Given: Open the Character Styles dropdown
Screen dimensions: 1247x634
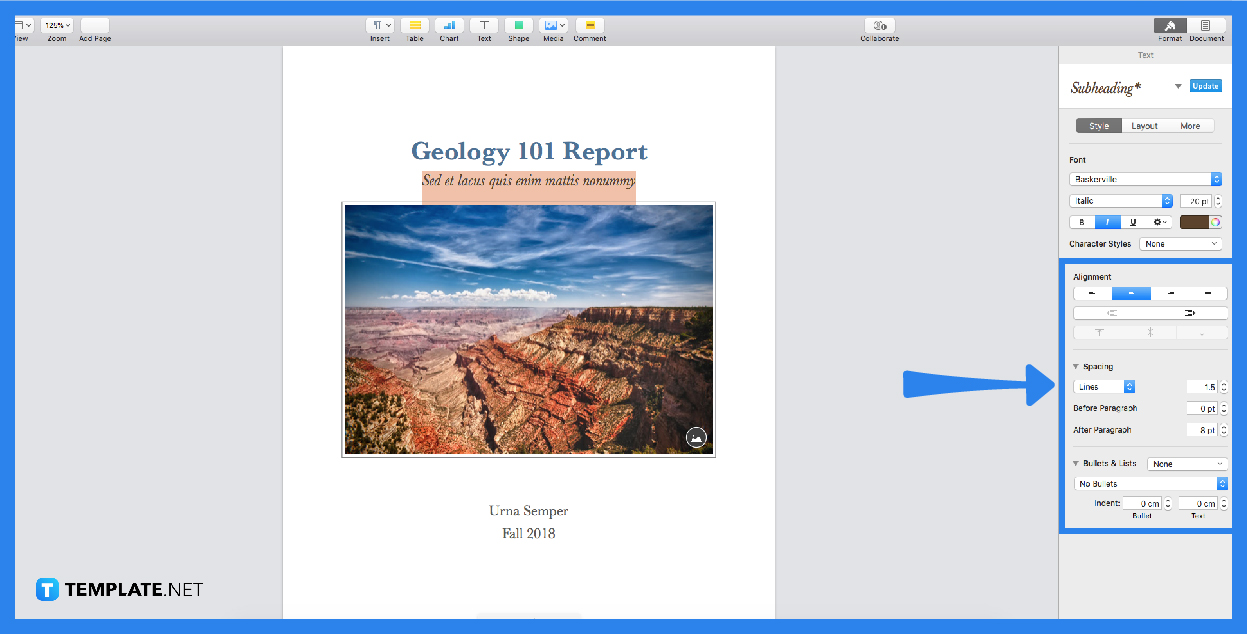Looking at the screenshot, I should click(x=1180, y=243).
